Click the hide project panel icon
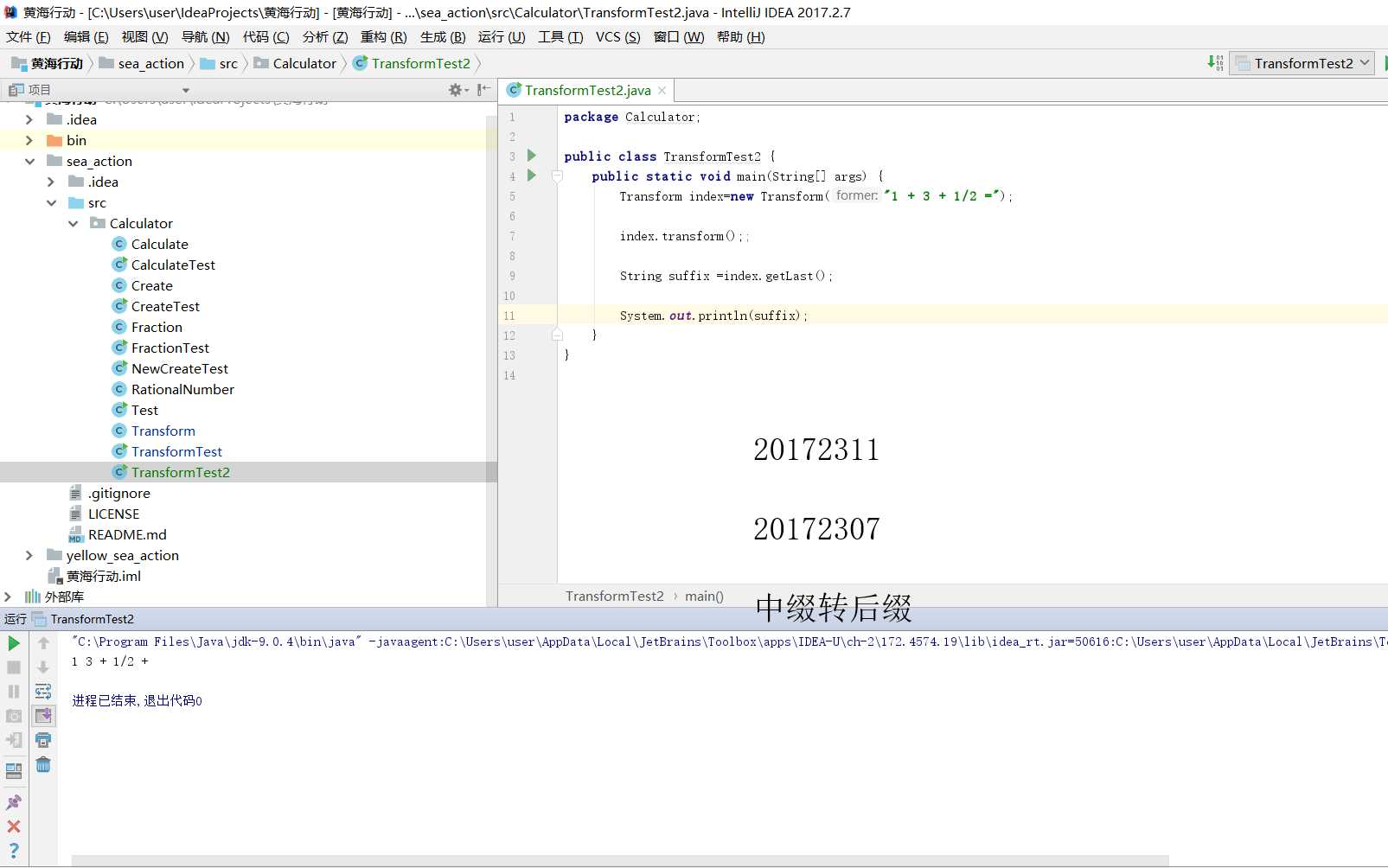 click(x=483, y=90)
